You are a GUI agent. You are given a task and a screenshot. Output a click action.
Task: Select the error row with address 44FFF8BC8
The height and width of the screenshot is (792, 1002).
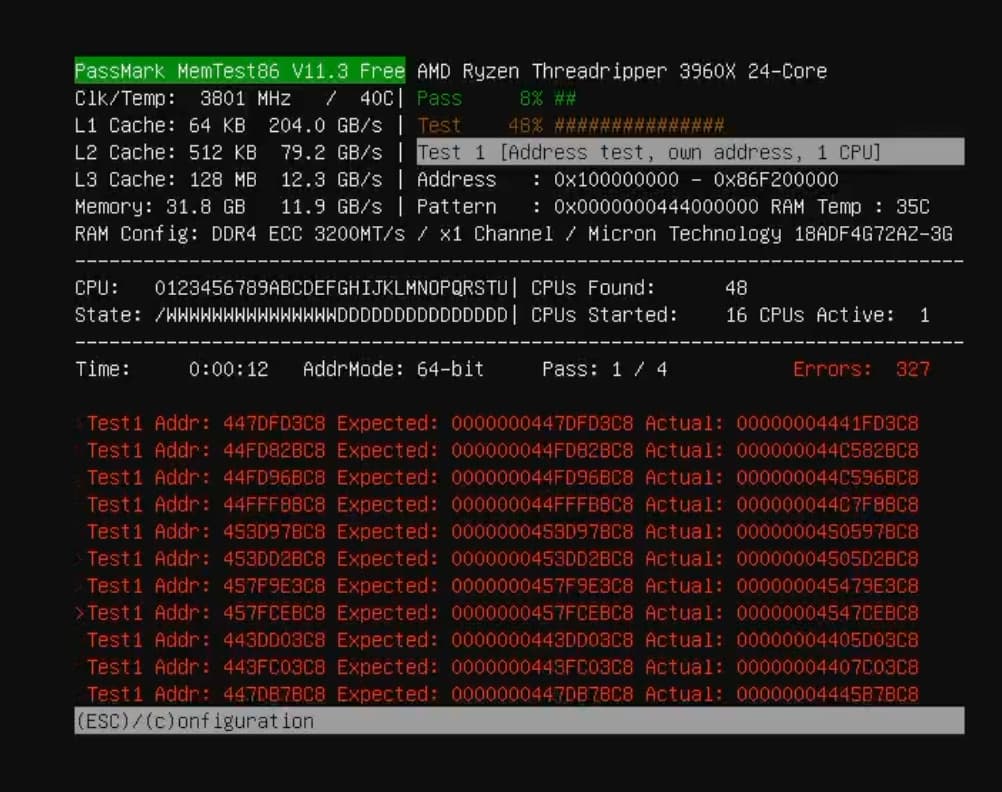pos(502,504)
